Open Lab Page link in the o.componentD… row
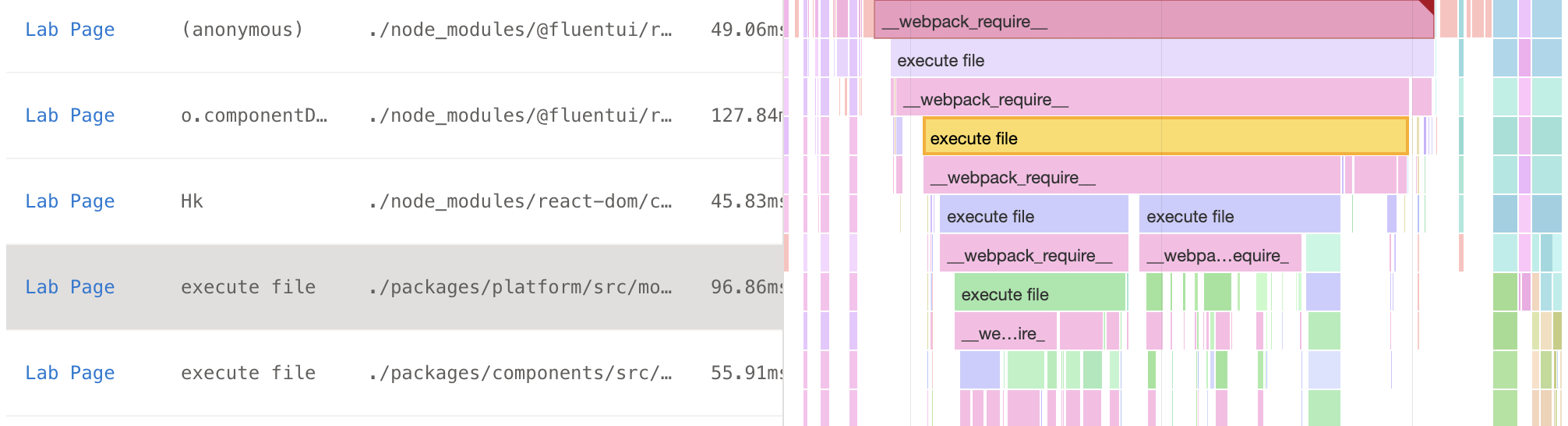Screen dimensions: 1568x426 (69, 115)
